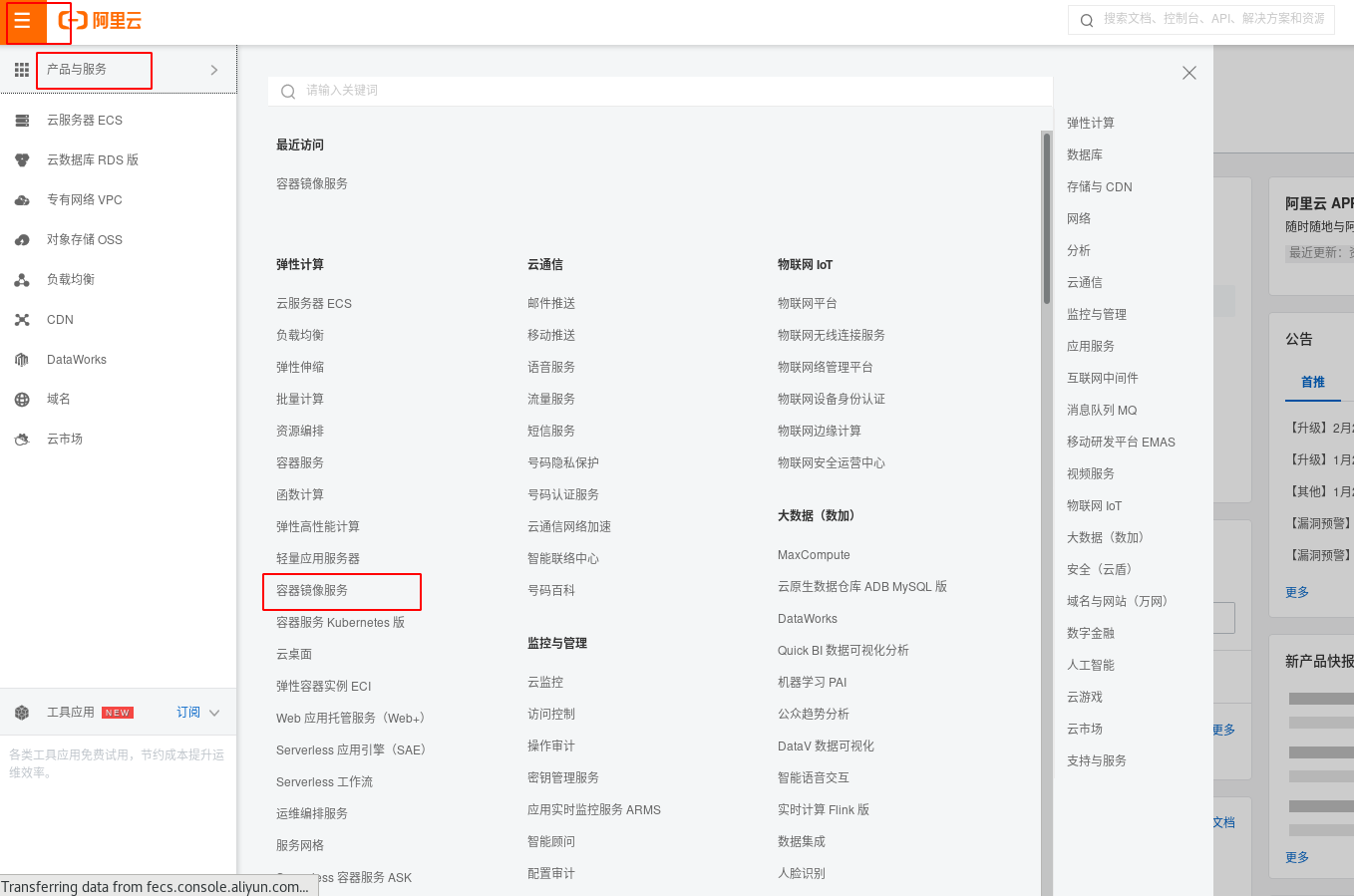Select 云服务器 ECS in left sidebar
This screenshot has width=1354, height=896.
85,120
